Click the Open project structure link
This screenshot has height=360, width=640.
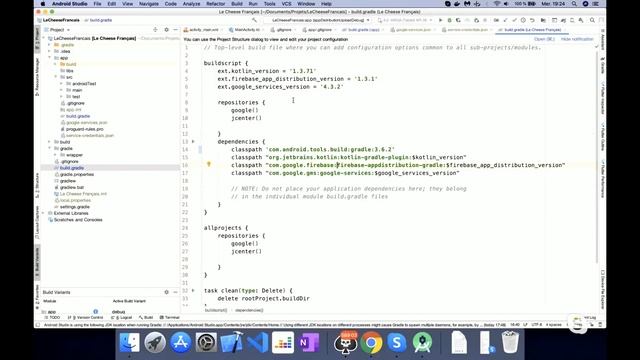[544, 39]
